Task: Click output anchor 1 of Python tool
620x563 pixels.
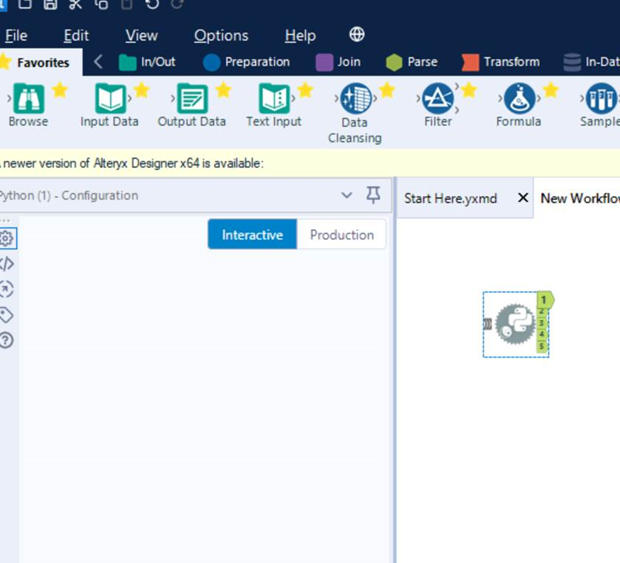Action: tap(545, 300)
